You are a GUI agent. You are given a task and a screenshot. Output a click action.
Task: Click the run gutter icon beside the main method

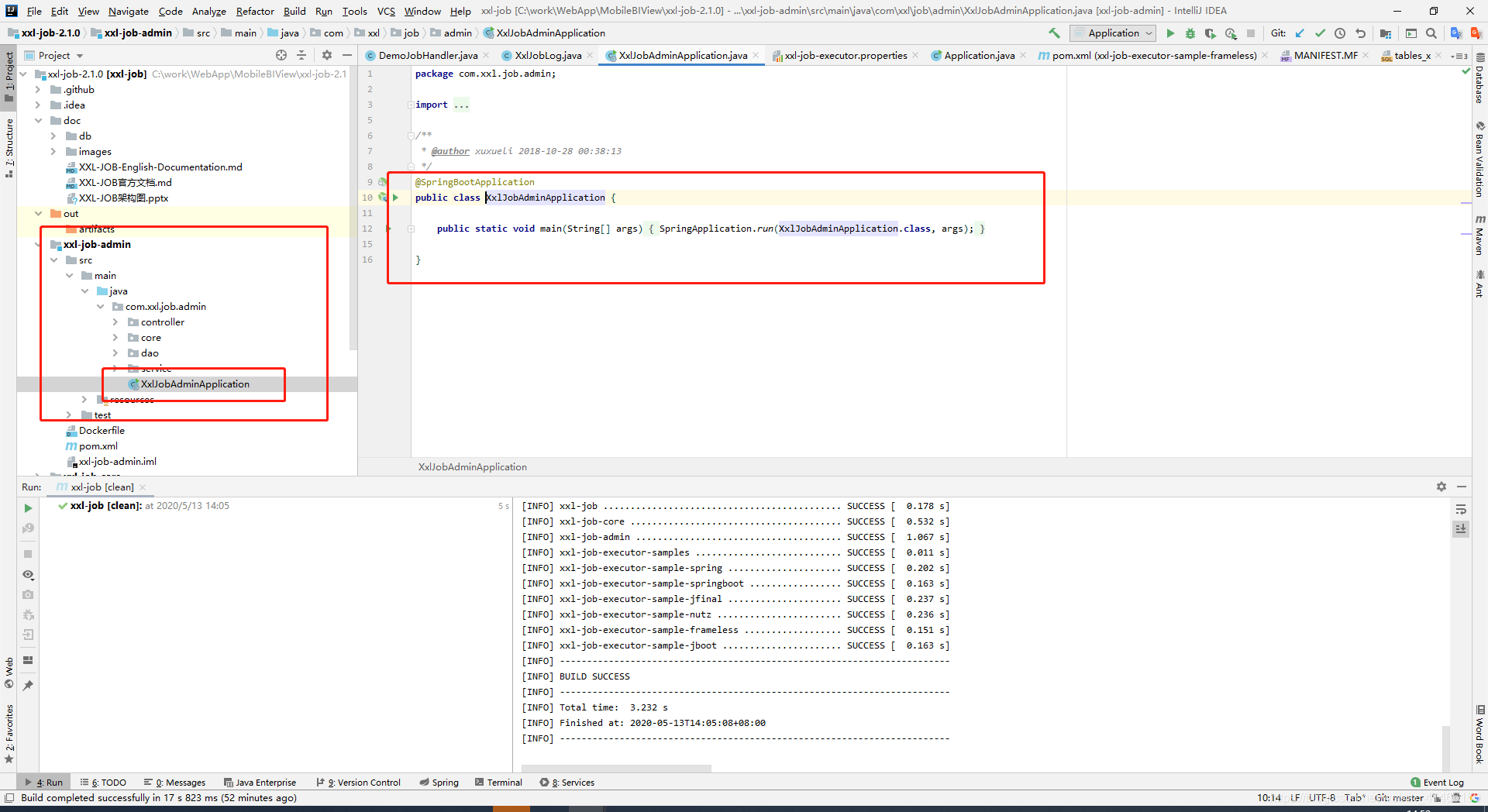[388, 229]
